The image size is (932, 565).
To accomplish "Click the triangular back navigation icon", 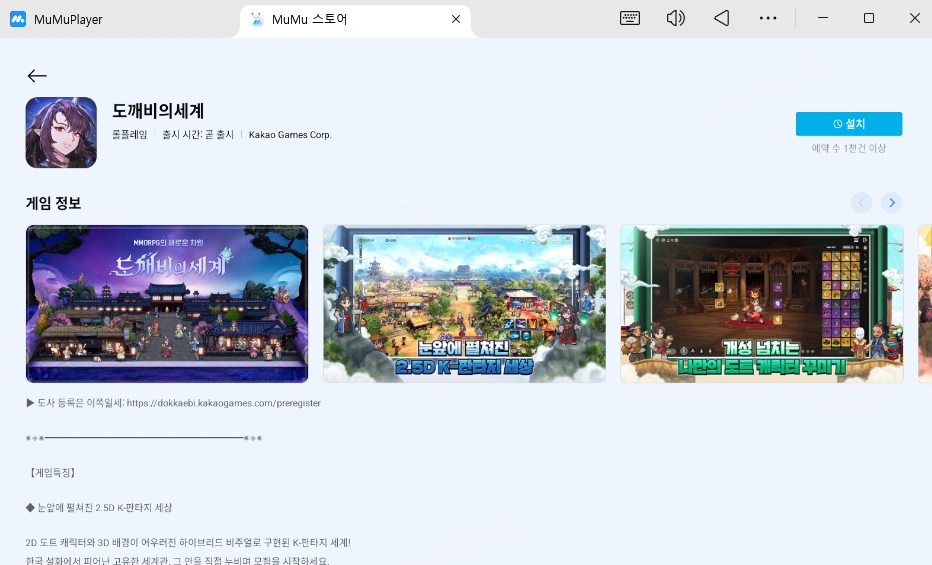I will click(722, 18).
